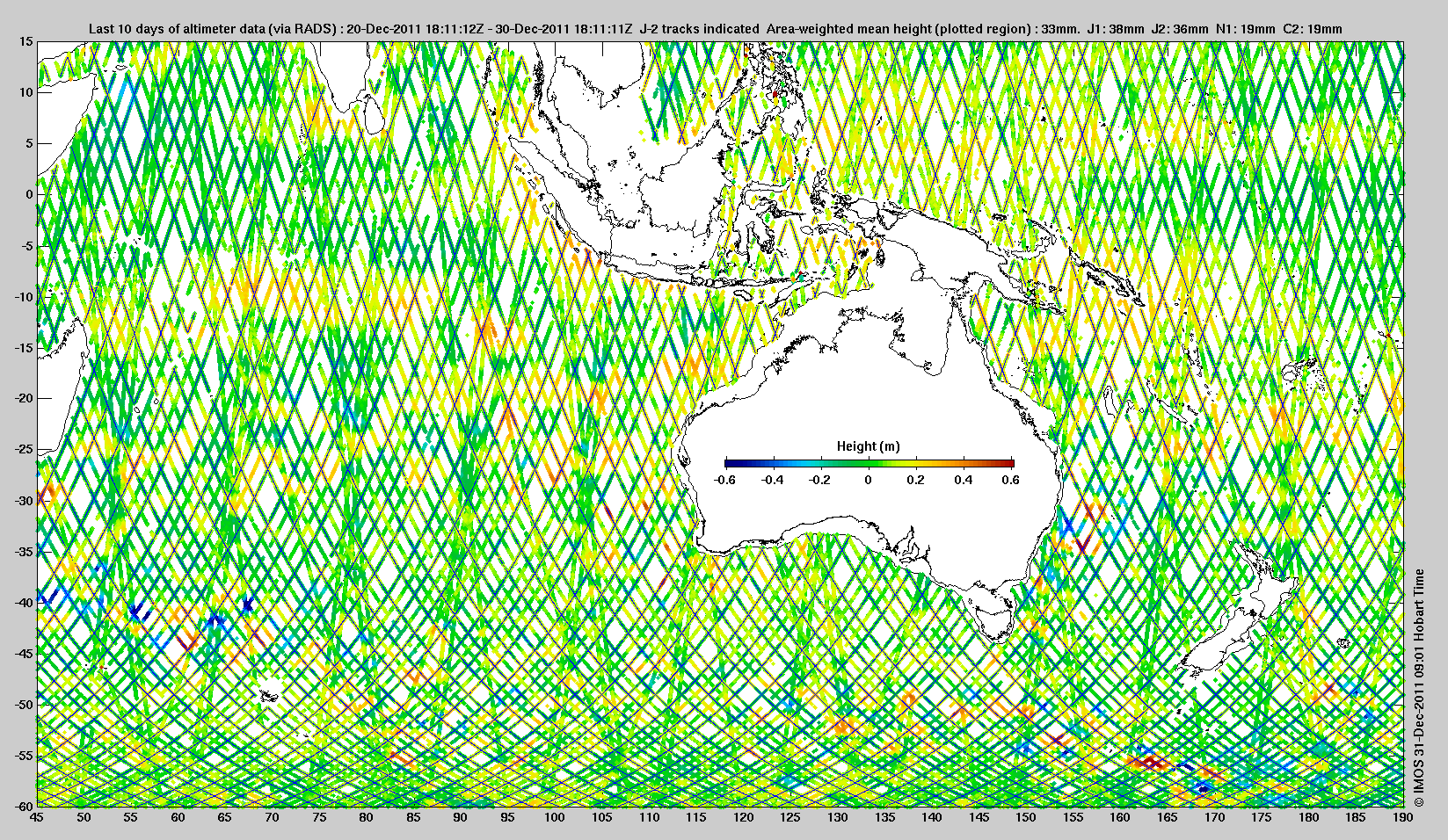Screen dimensions: 1448x840
Task: Click the IMOS copyright timestamp on right edge
Action: (x=1417, y=688)
